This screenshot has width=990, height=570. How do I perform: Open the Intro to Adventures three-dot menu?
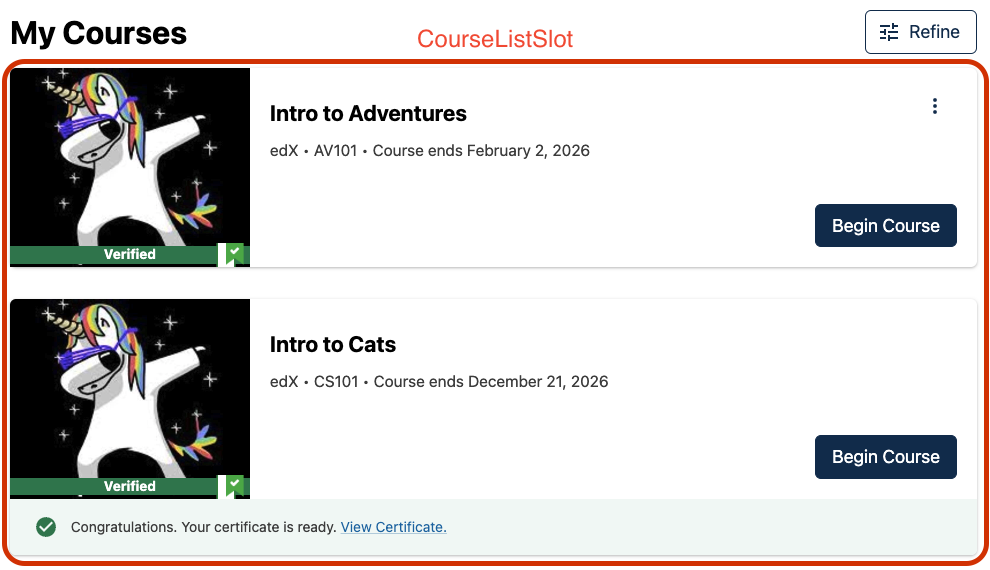tap(935, 106)
